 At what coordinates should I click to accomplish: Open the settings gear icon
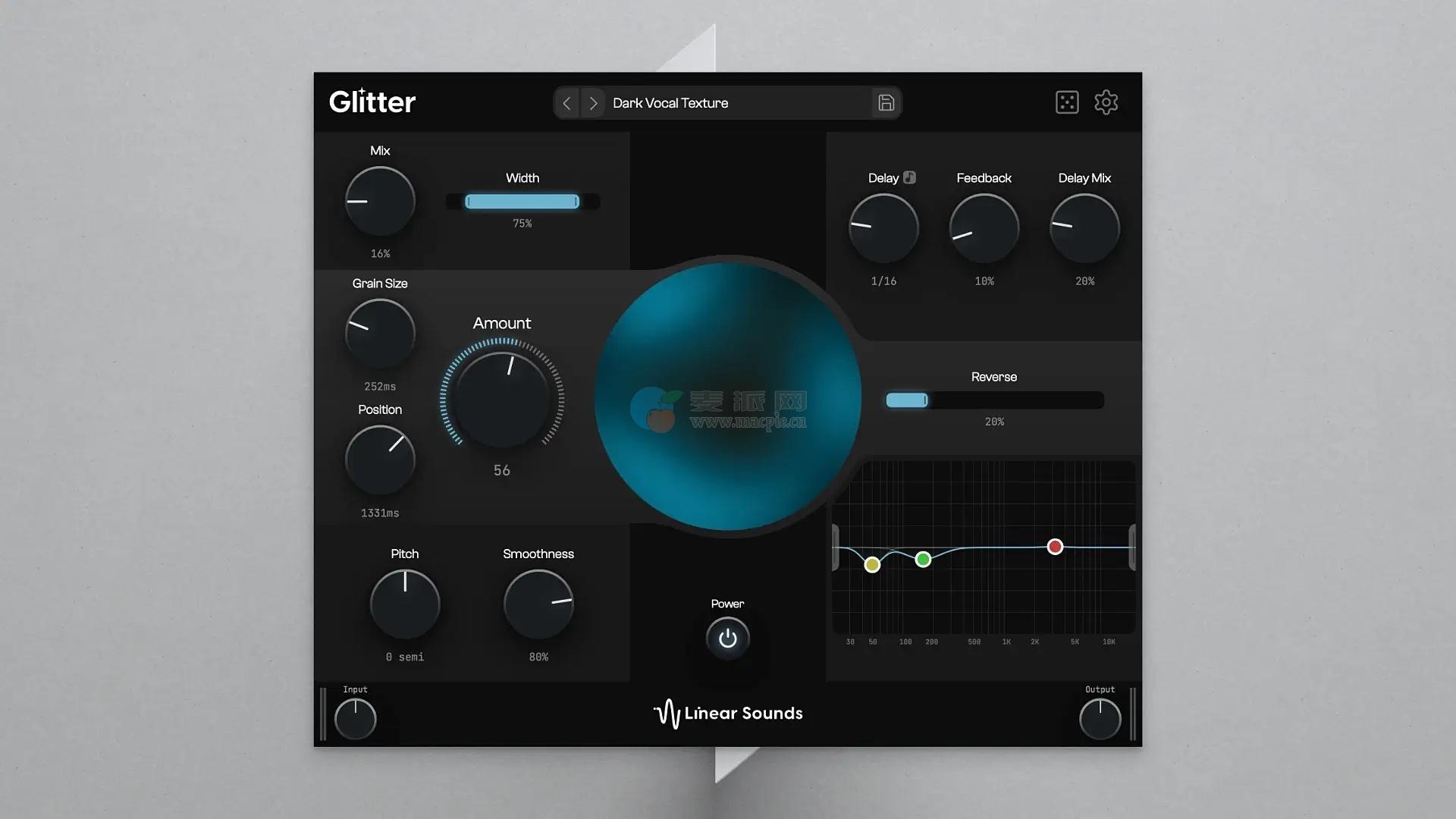[1106, 102]
